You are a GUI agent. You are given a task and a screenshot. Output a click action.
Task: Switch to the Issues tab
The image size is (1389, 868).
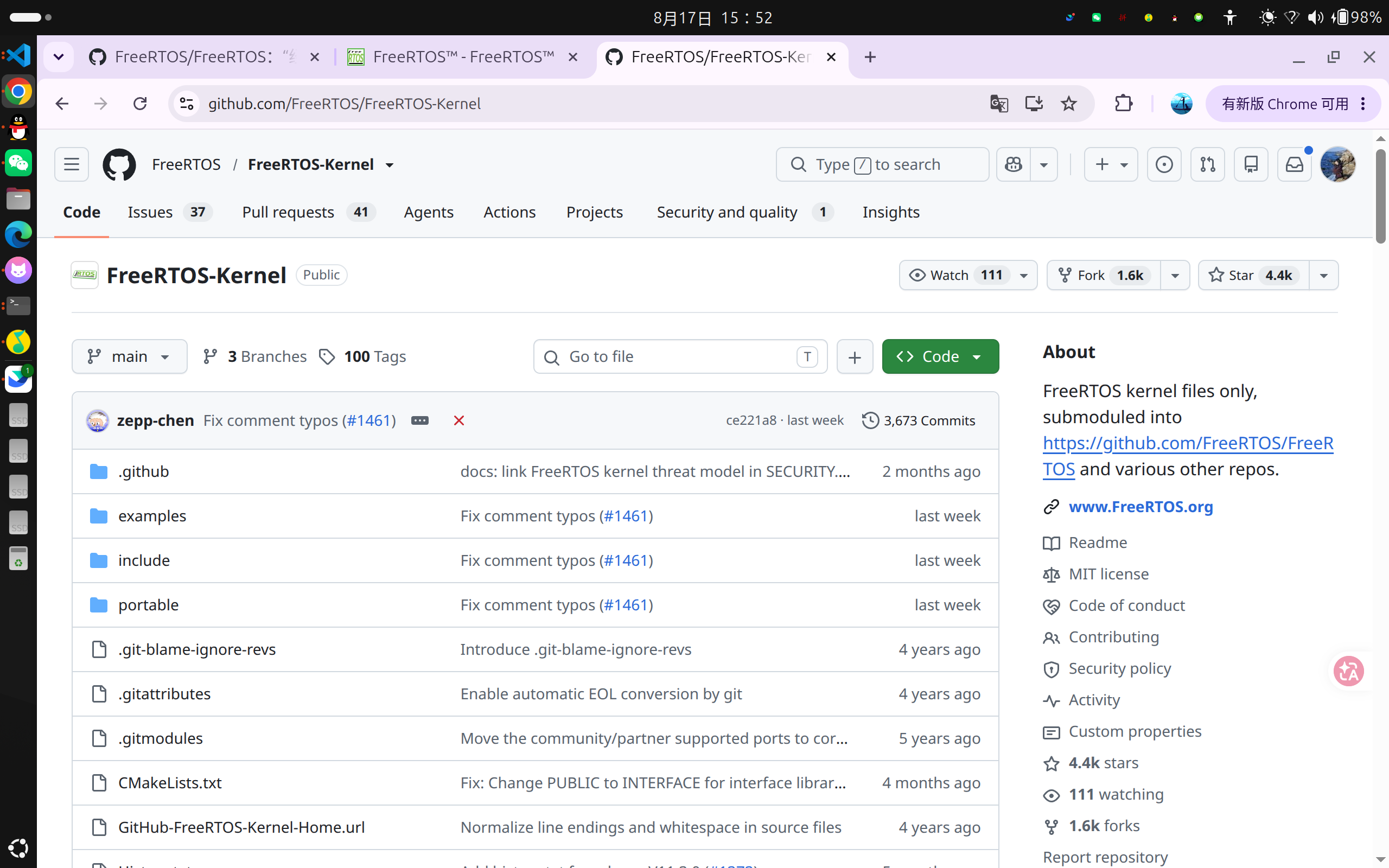(169, 213)
